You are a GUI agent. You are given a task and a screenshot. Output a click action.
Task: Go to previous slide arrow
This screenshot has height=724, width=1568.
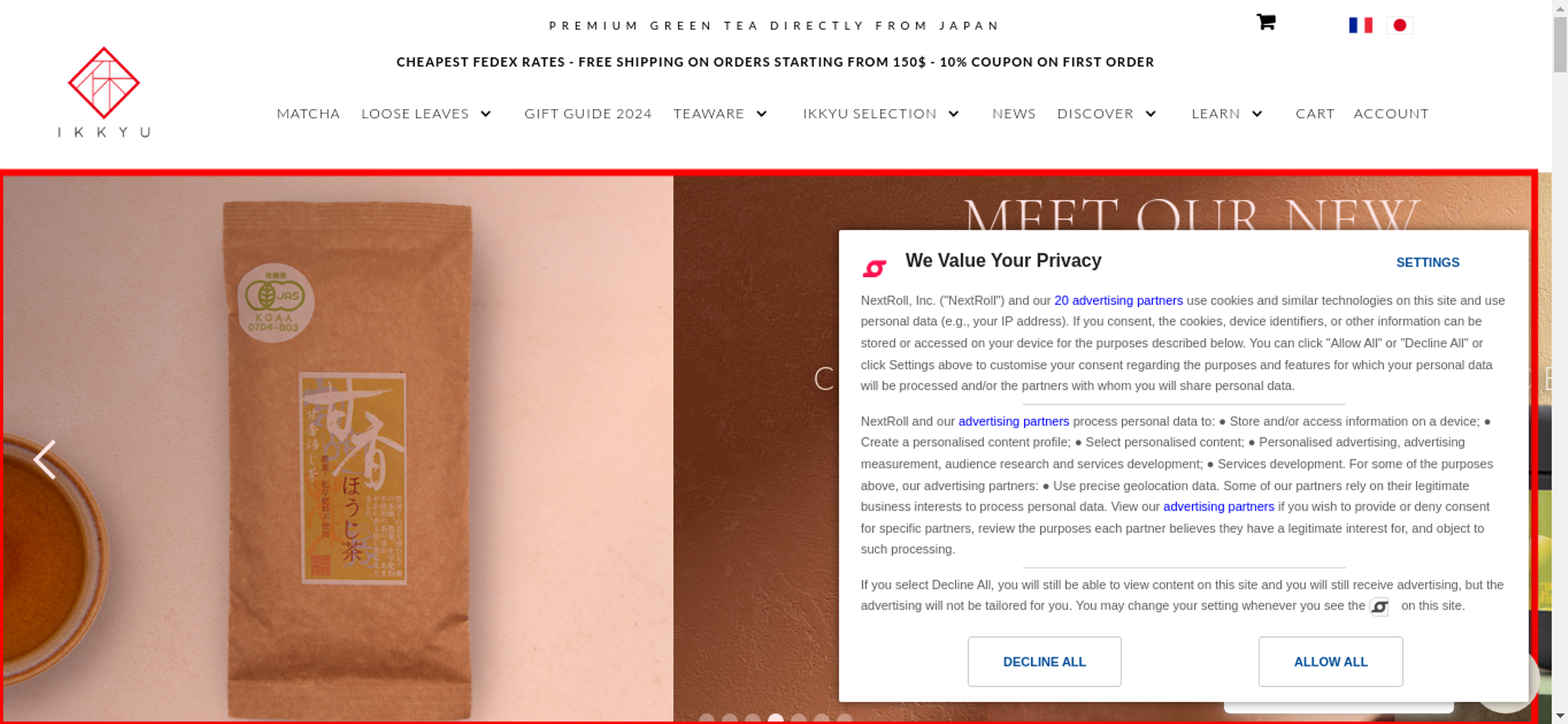[45, 459]
